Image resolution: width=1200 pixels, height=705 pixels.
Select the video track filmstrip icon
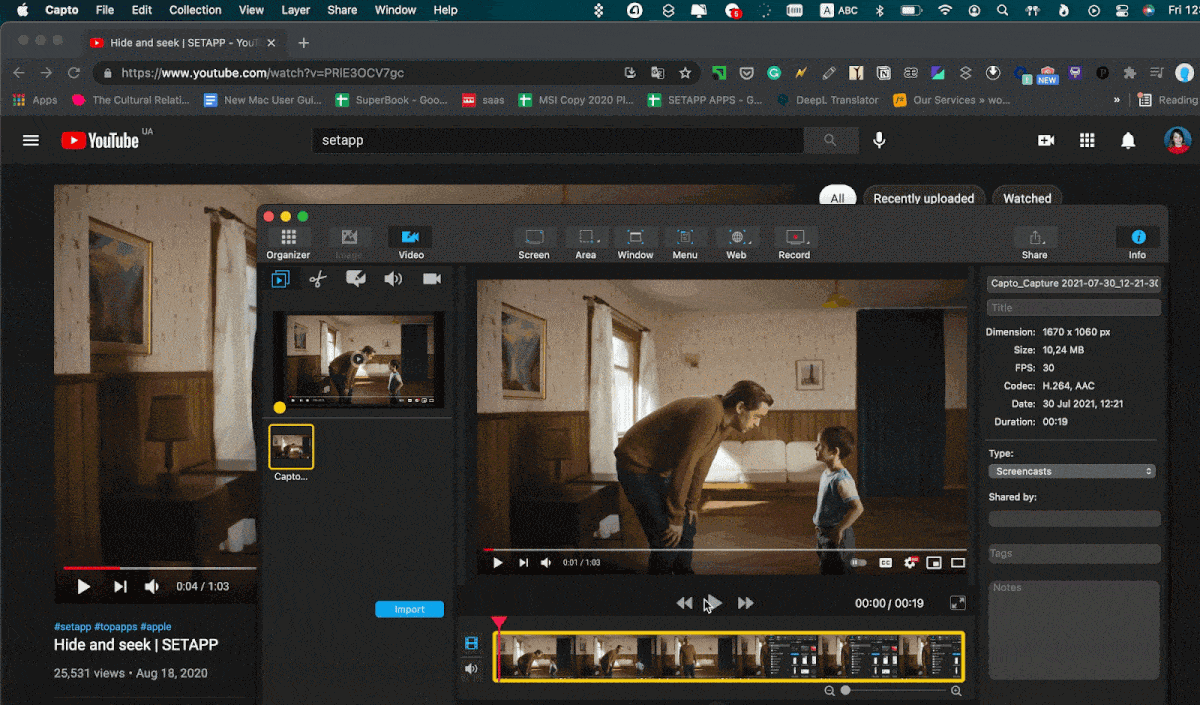471,643
